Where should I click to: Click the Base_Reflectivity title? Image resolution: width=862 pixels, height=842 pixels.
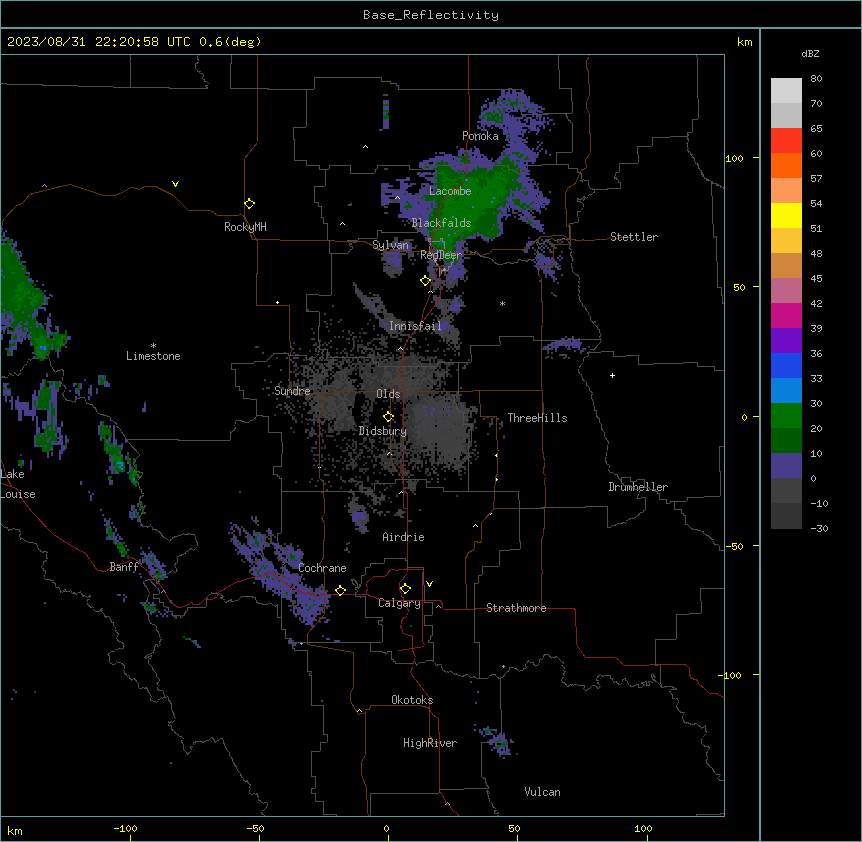pyautogui.click(x=431, y=15)
